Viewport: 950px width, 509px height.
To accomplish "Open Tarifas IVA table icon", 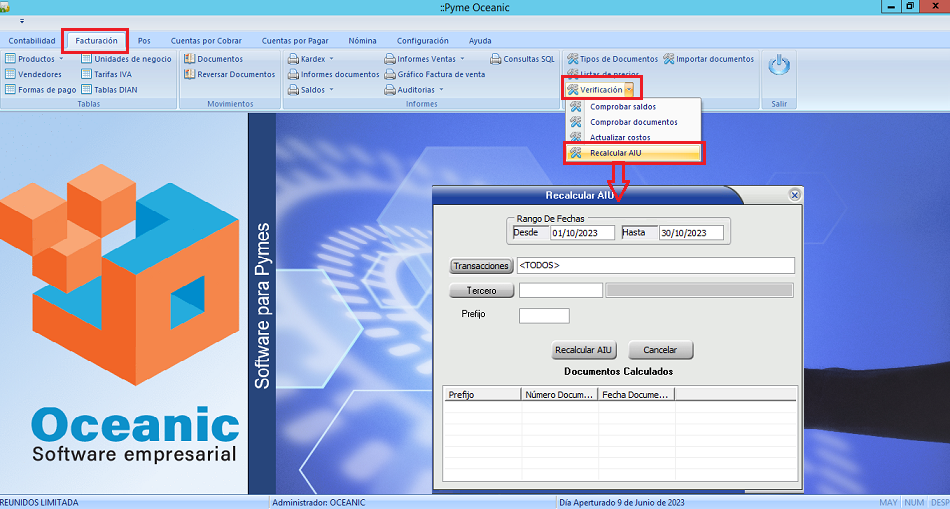I will [x=87, y=74].
